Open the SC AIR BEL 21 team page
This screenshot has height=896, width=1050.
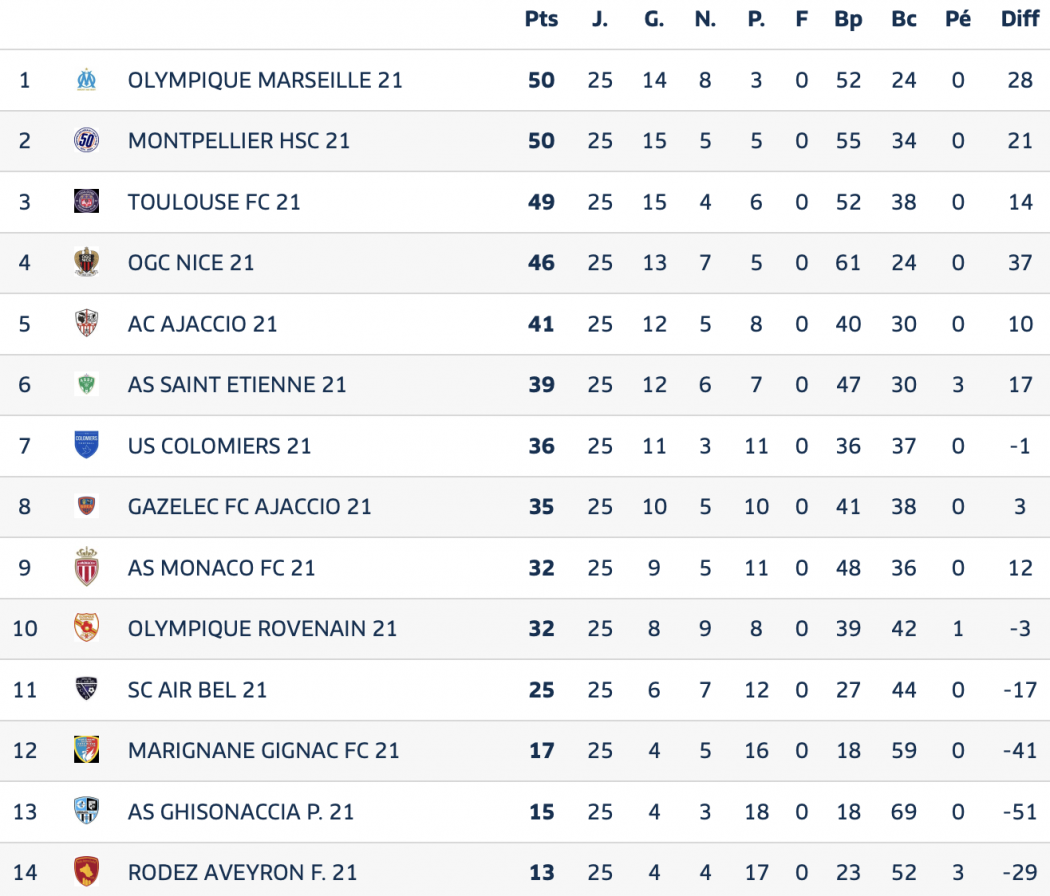(198, 690)
